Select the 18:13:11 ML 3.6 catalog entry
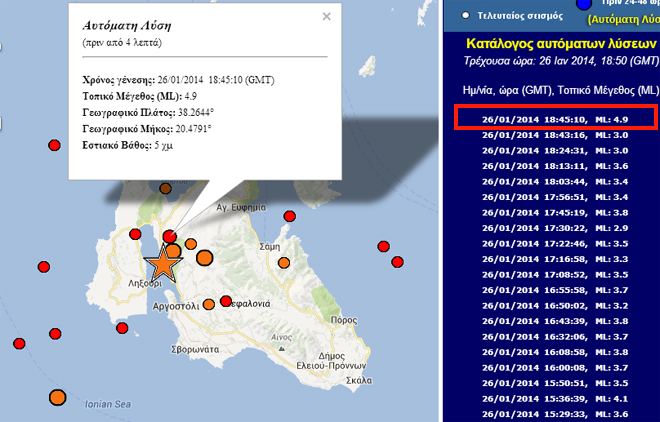 point(554,165)
